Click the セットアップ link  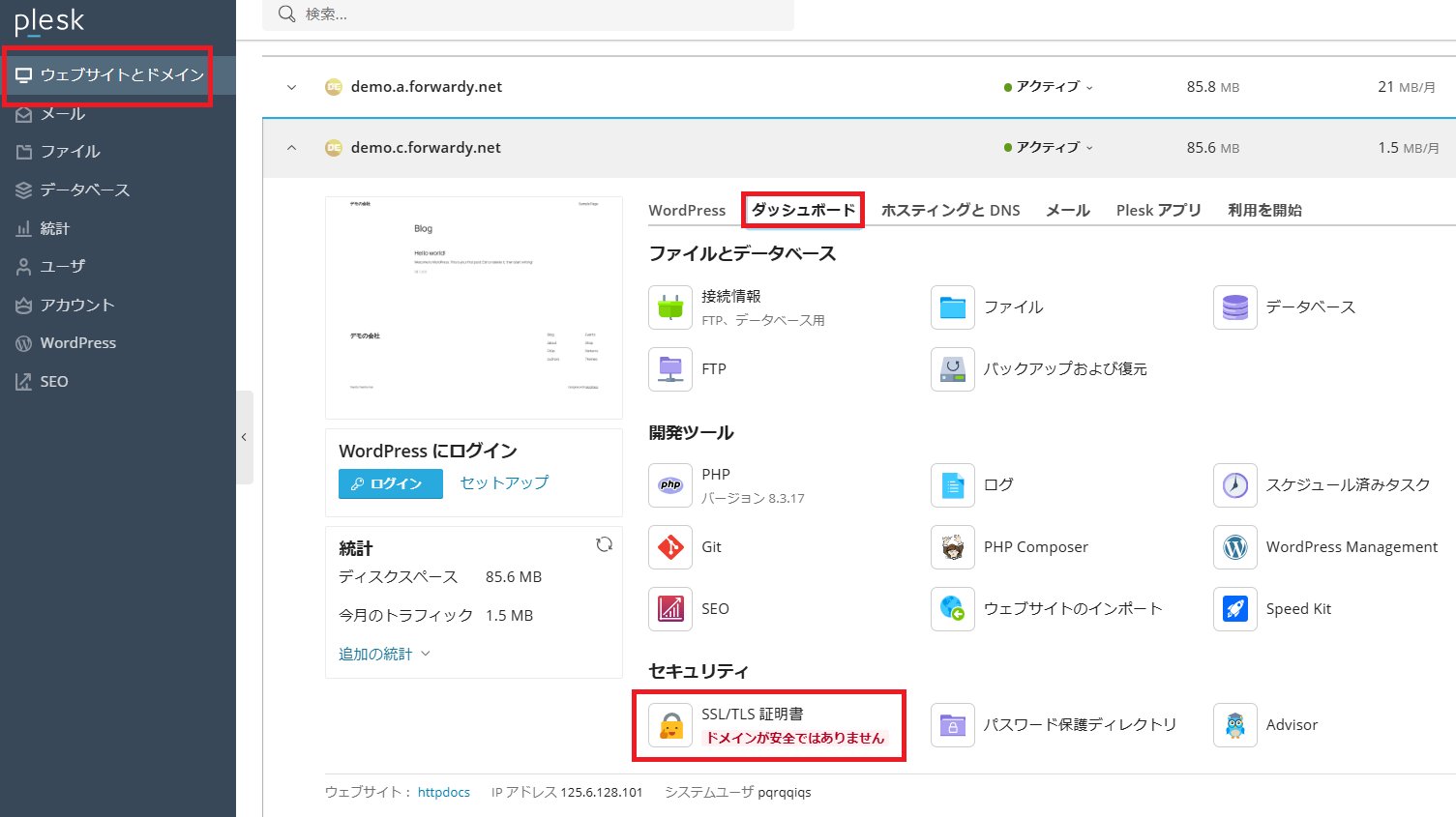pos(504,482)
